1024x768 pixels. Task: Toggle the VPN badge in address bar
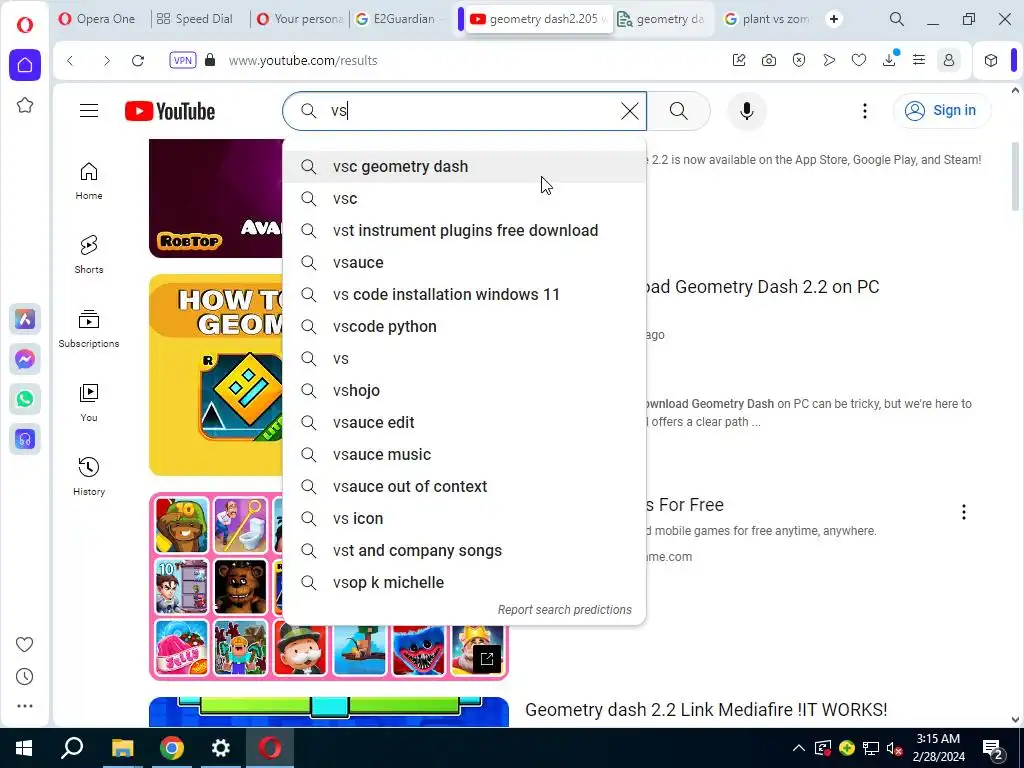182,61
